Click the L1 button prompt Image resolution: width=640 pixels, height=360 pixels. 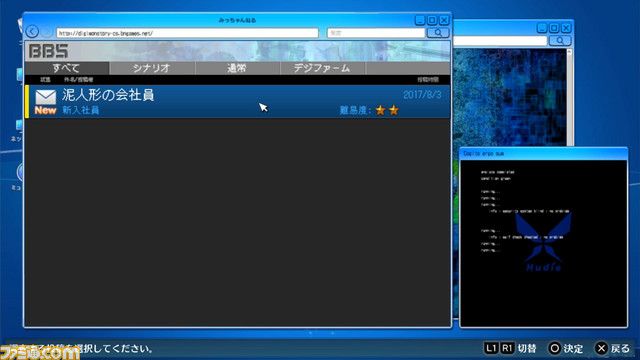pos(491,348)
